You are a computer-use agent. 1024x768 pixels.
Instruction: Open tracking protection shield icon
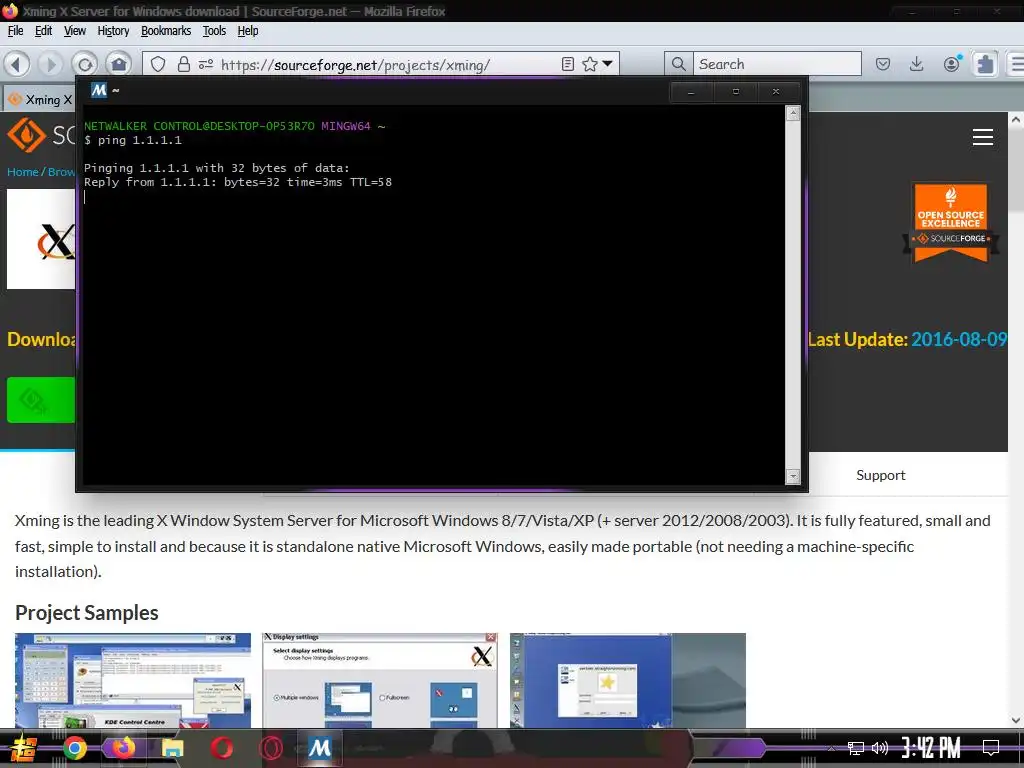tap(158, 64)
